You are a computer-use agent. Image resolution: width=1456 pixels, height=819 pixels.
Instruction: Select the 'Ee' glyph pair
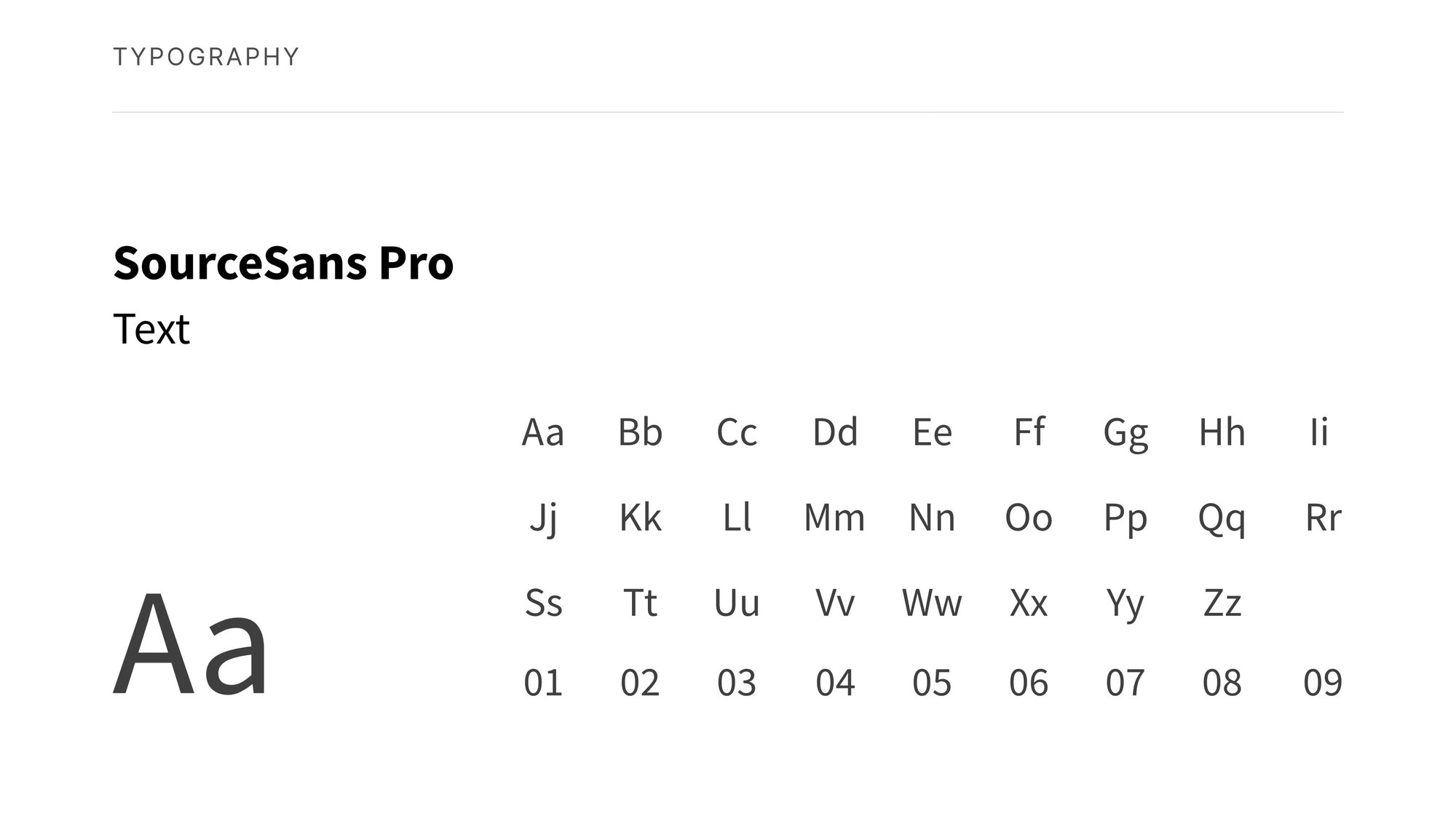[x=932, y=432]
